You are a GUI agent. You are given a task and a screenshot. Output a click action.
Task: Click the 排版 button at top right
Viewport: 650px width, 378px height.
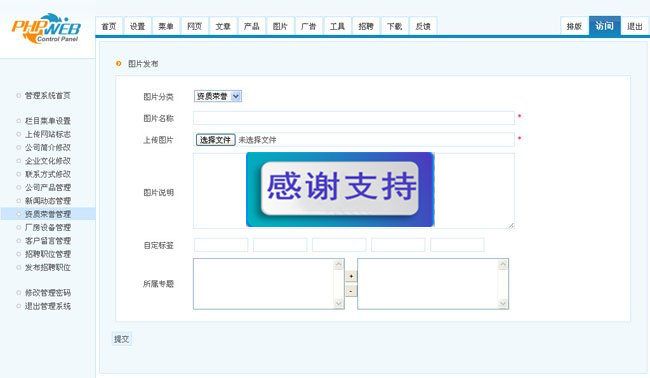click(574, 26)
